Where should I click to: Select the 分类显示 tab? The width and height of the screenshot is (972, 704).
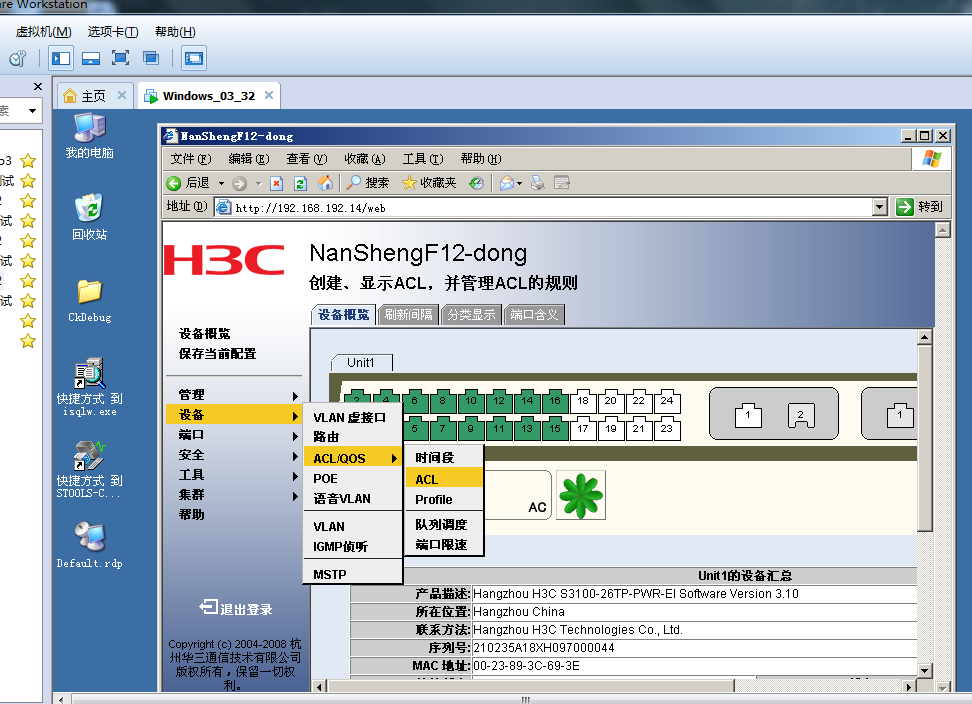pyautogui.click(x=472, y=315)
